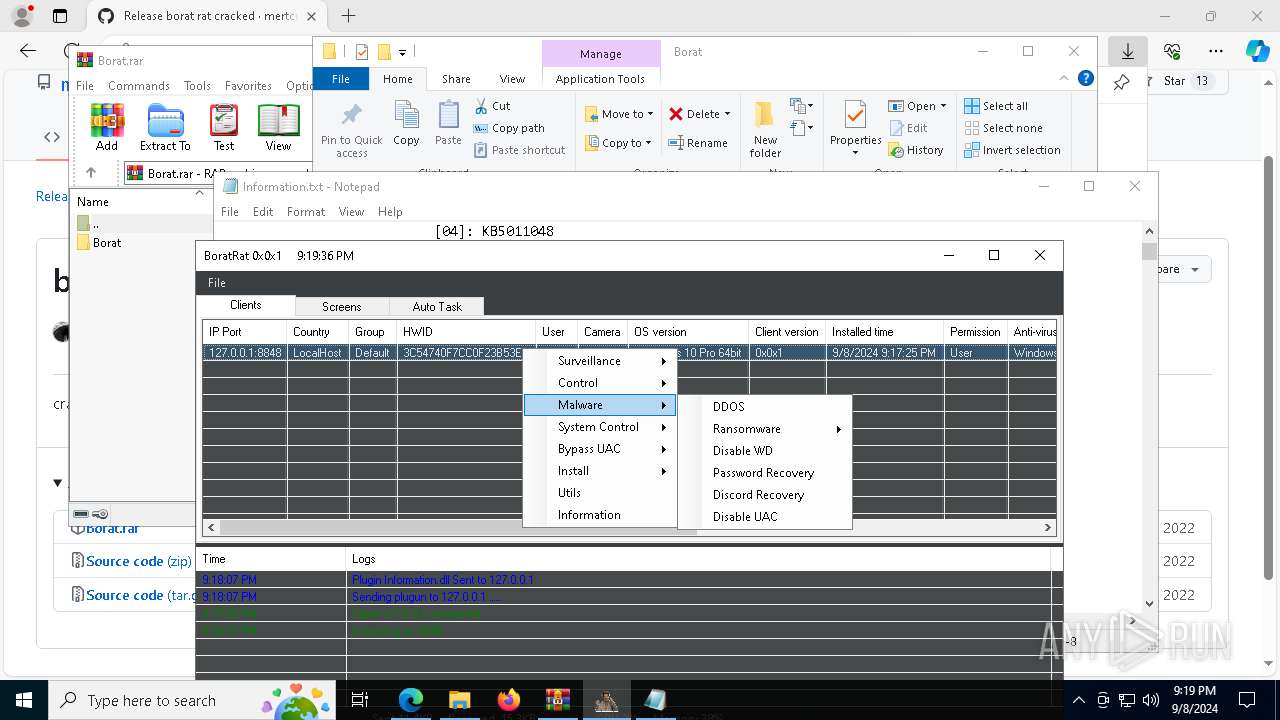Click Pin to Quick access in Explorer
Screen dimensions: 1280x720
click(x=351, y=130)
